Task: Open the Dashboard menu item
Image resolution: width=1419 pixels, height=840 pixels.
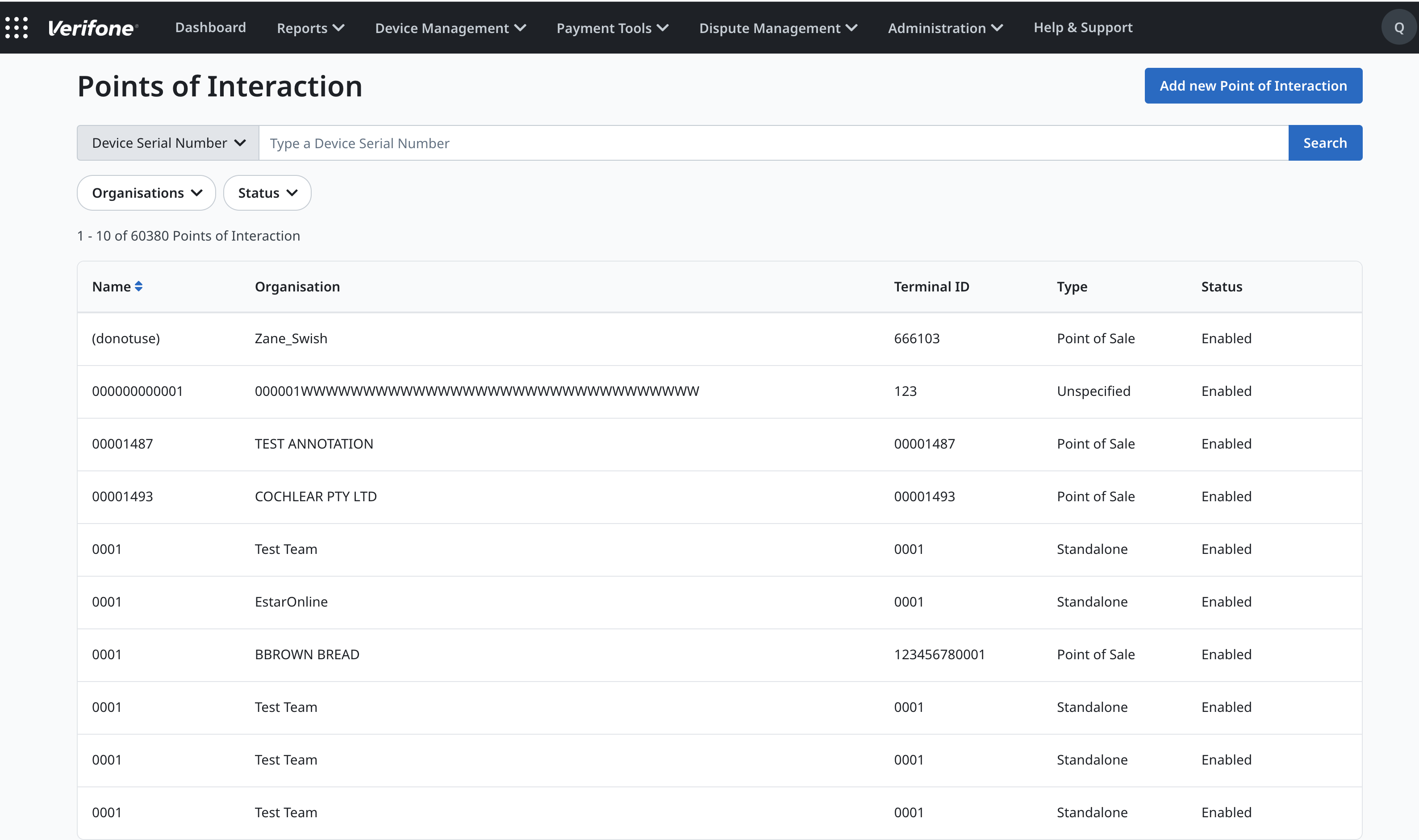Action: click(211, 27)
